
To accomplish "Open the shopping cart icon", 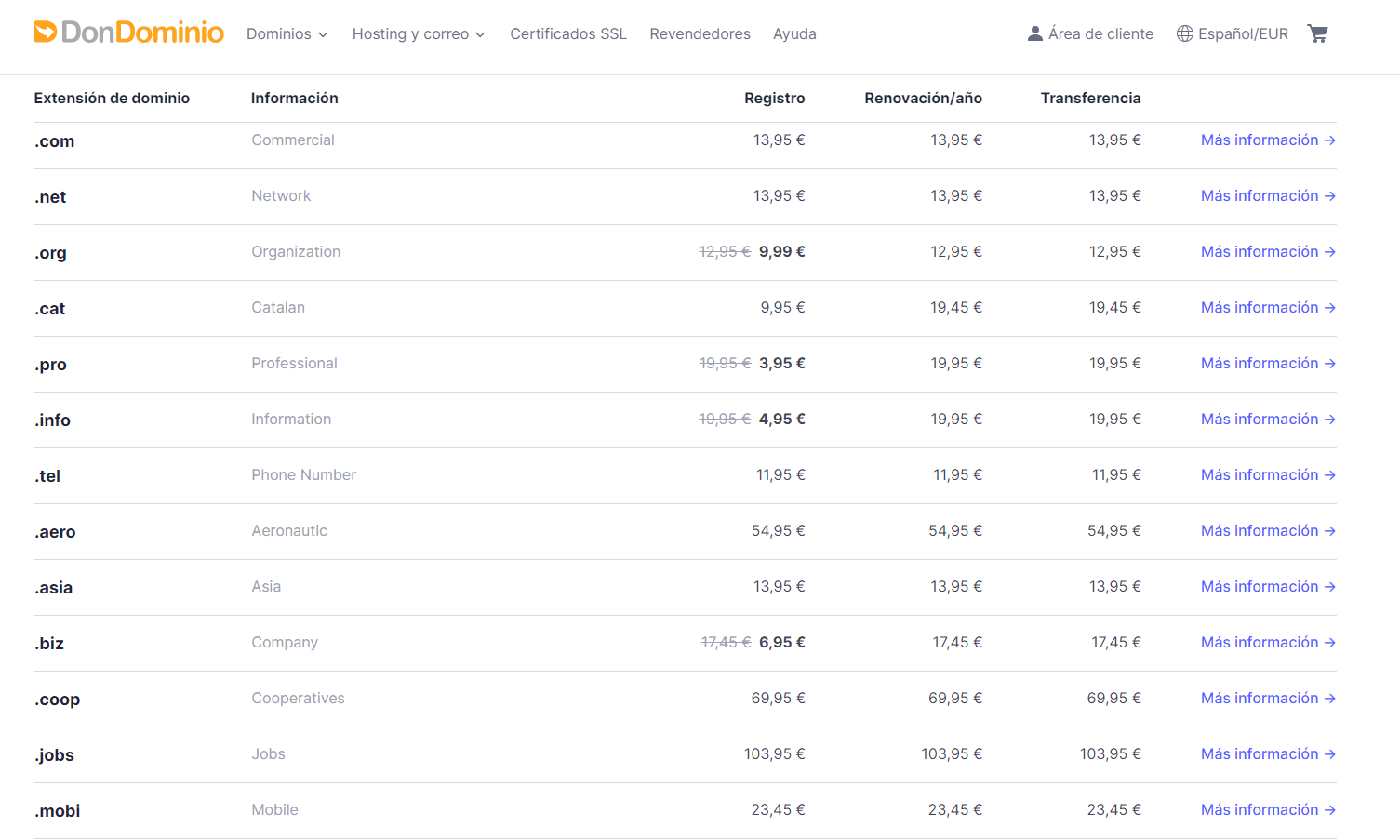I will point(1317,33).
